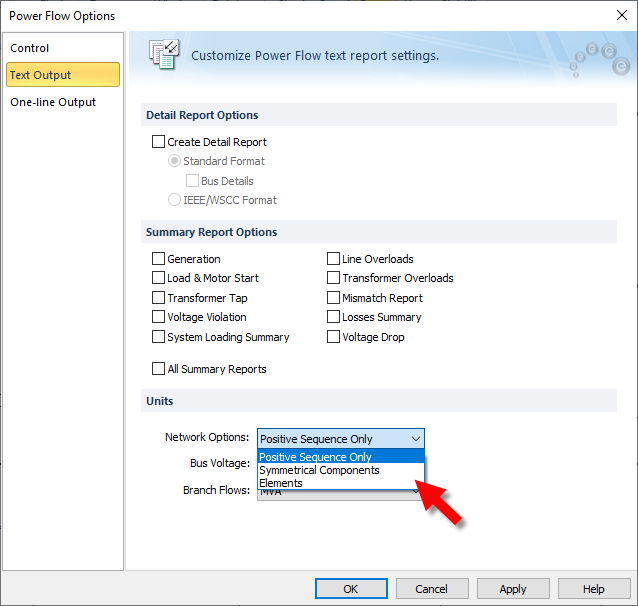Select the Text Output page
This screenshot has height=606, width=638.
41,75
